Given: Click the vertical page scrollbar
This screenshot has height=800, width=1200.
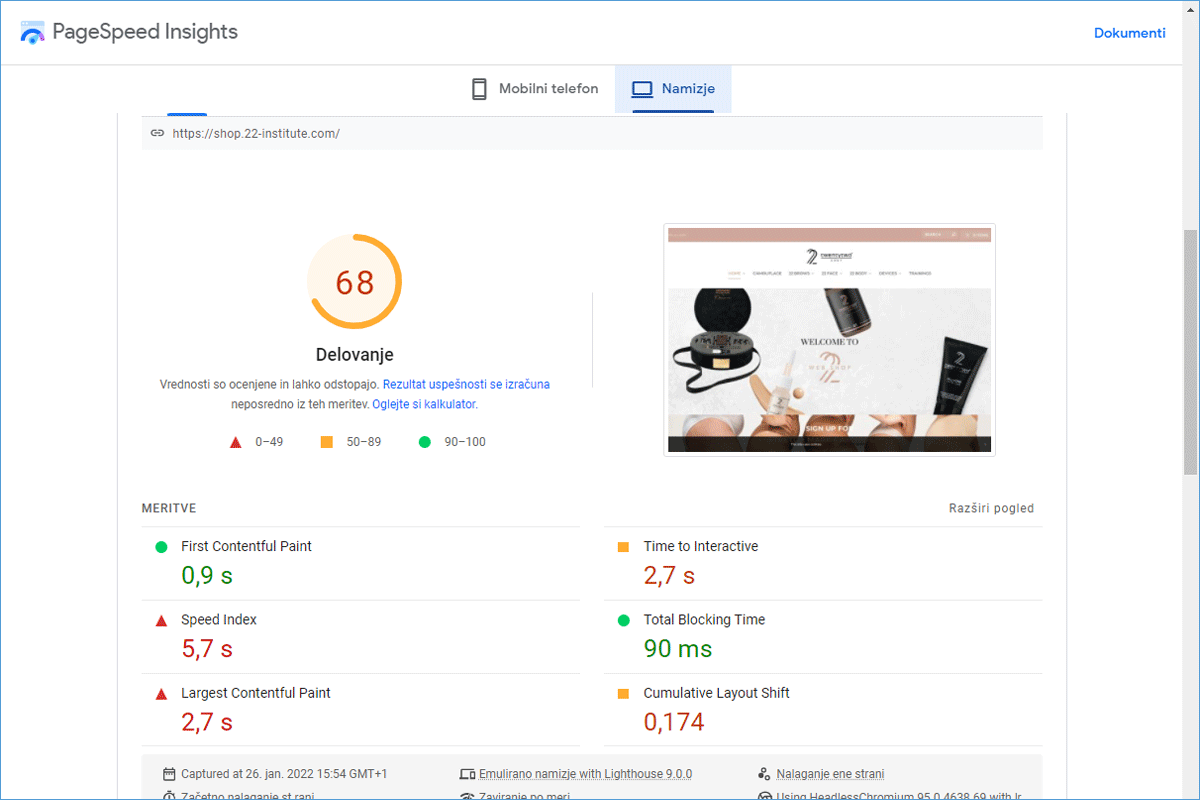Looking at the screenshot, I should coord(1189,350).
